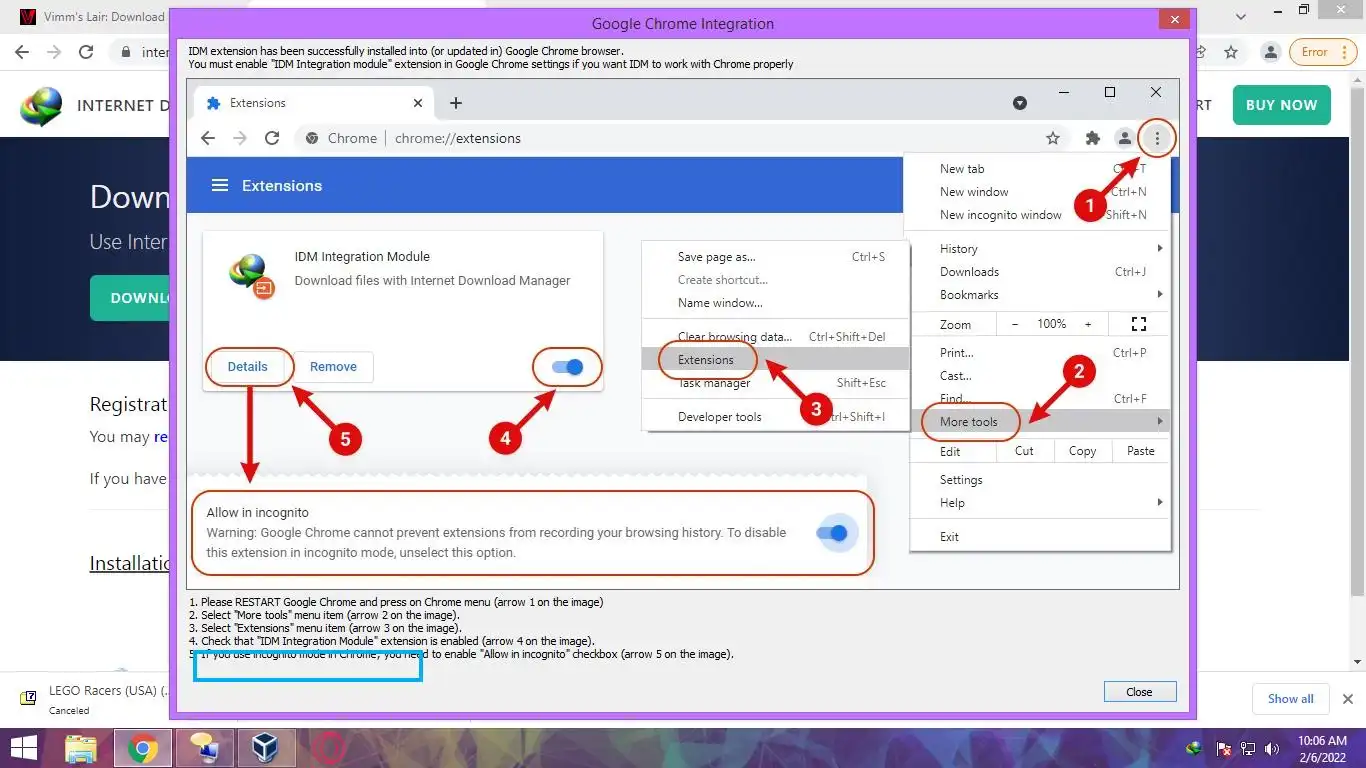1366x768 pixels.
Task: Click the Remove button for IDM Integration Module
Action: [333, 367]
